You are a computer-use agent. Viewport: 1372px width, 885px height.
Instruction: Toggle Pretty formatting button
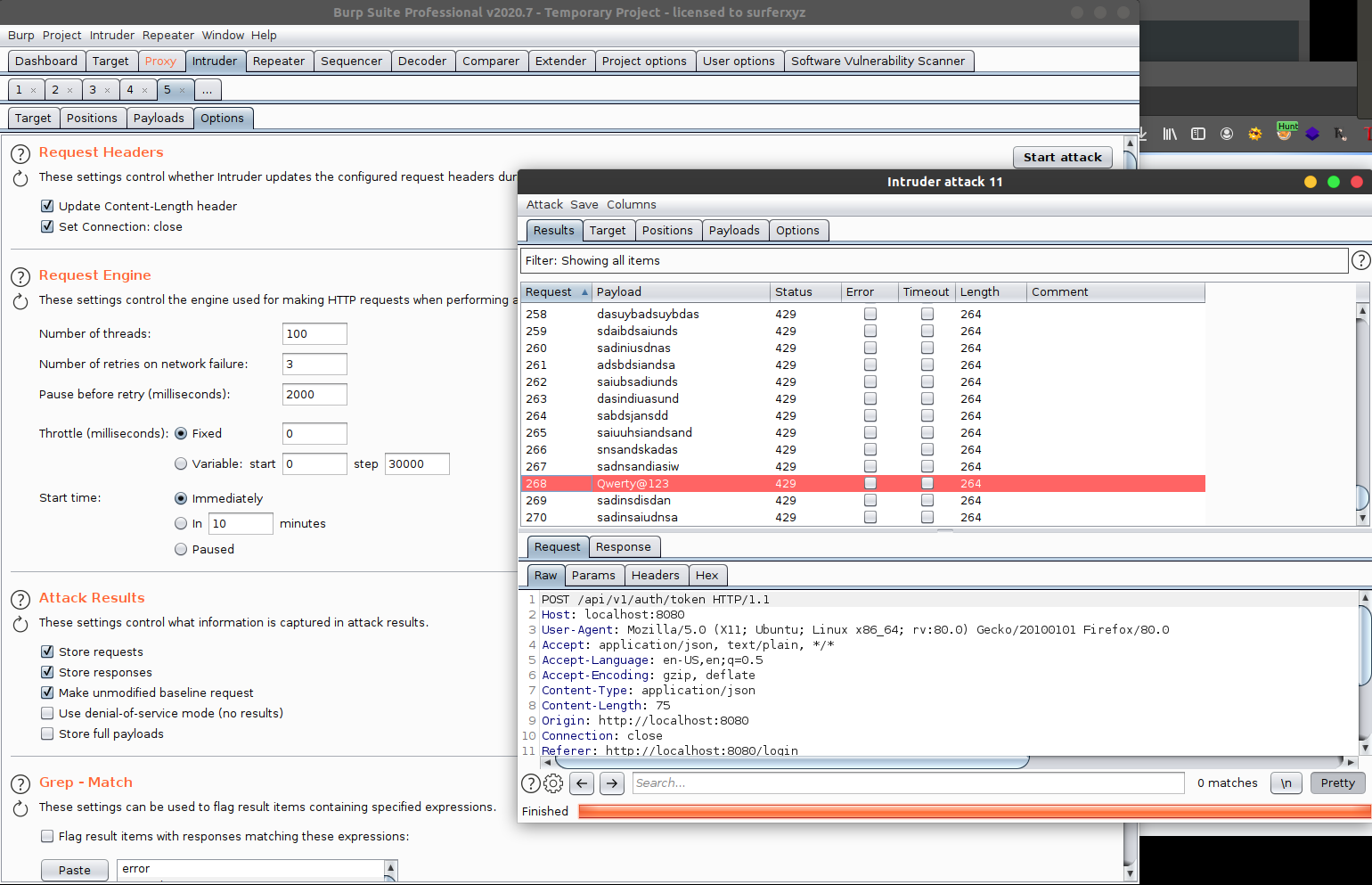[x=1337, y=783]
